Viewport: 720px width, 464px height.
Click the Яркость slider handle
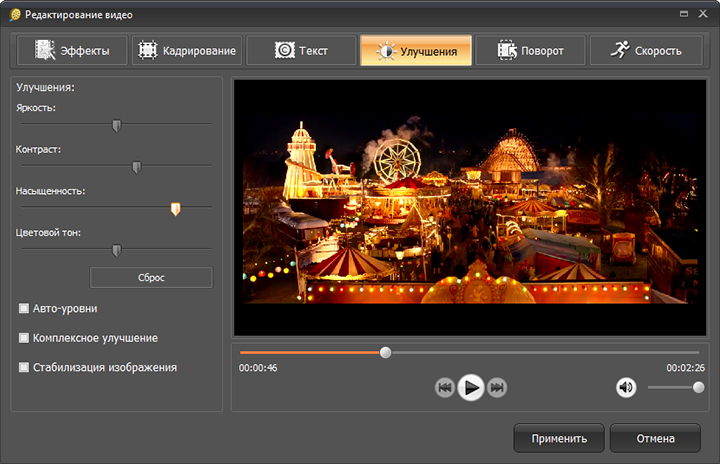[116, 125]
